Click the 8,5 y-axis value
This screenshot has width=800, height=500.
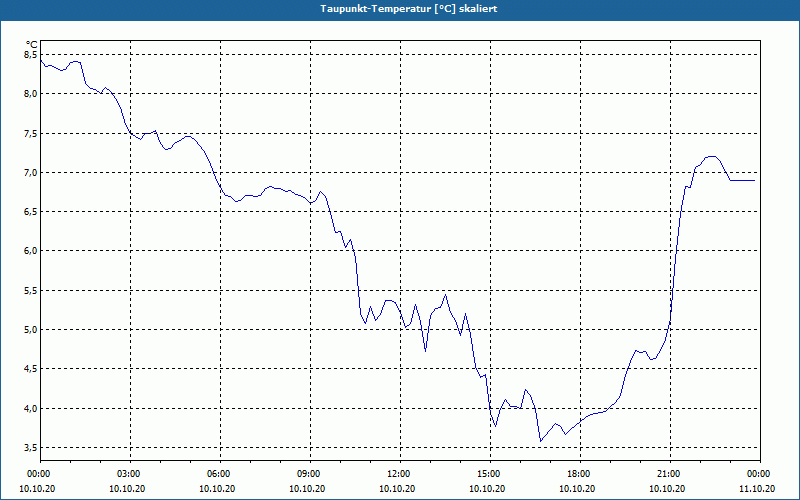pyautogui.click(x=30, y=55)
